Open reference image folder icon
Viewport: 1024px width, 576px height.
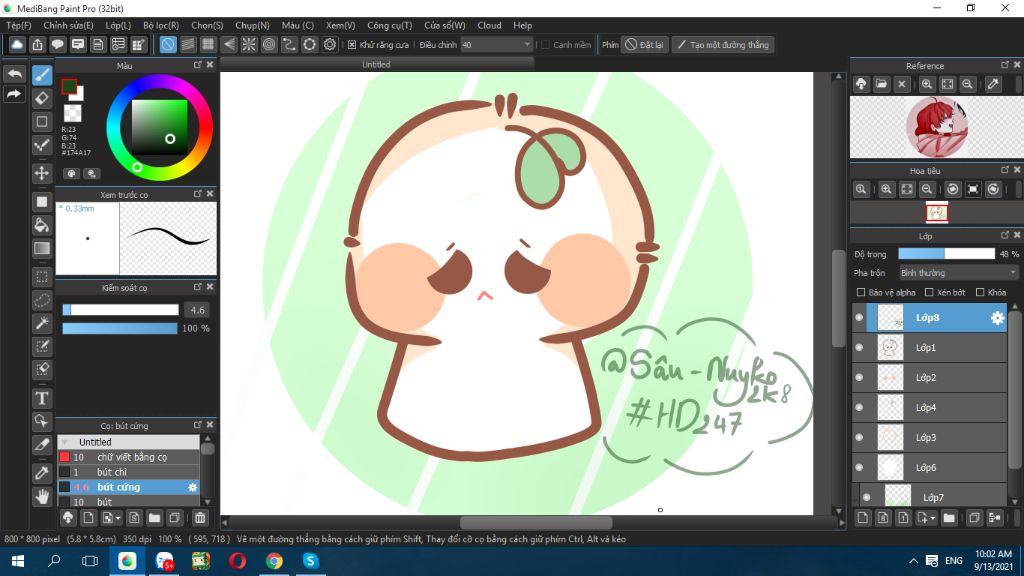click(882, 84)
